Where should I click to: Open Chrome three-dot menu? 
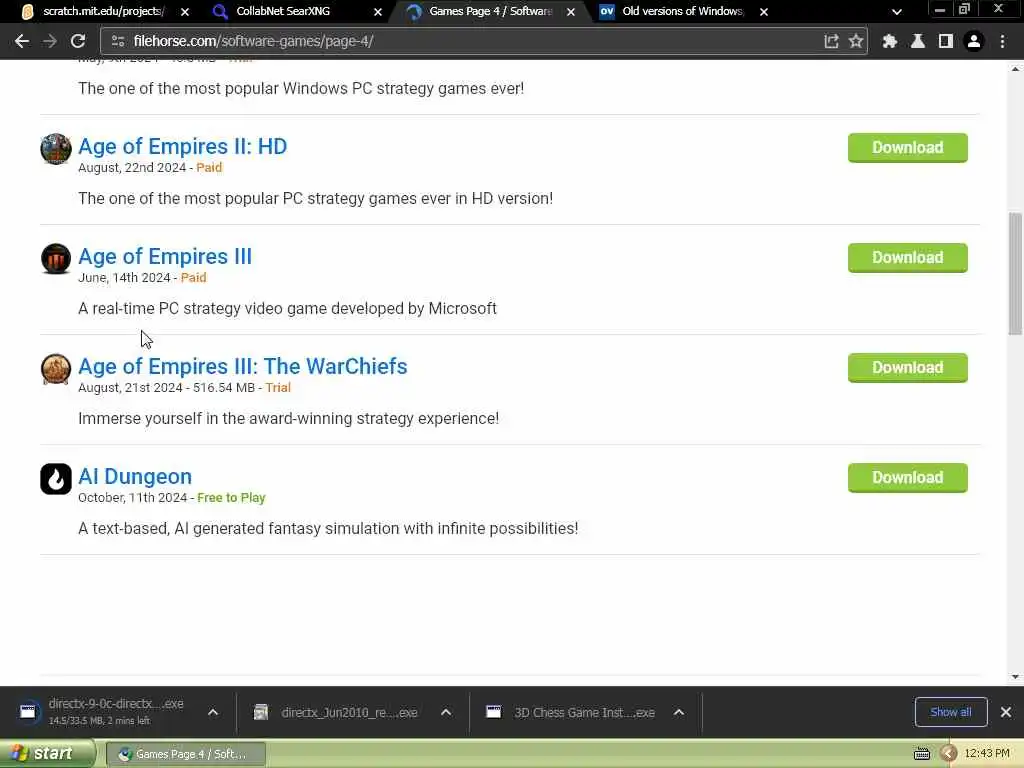pos(1002,41)
